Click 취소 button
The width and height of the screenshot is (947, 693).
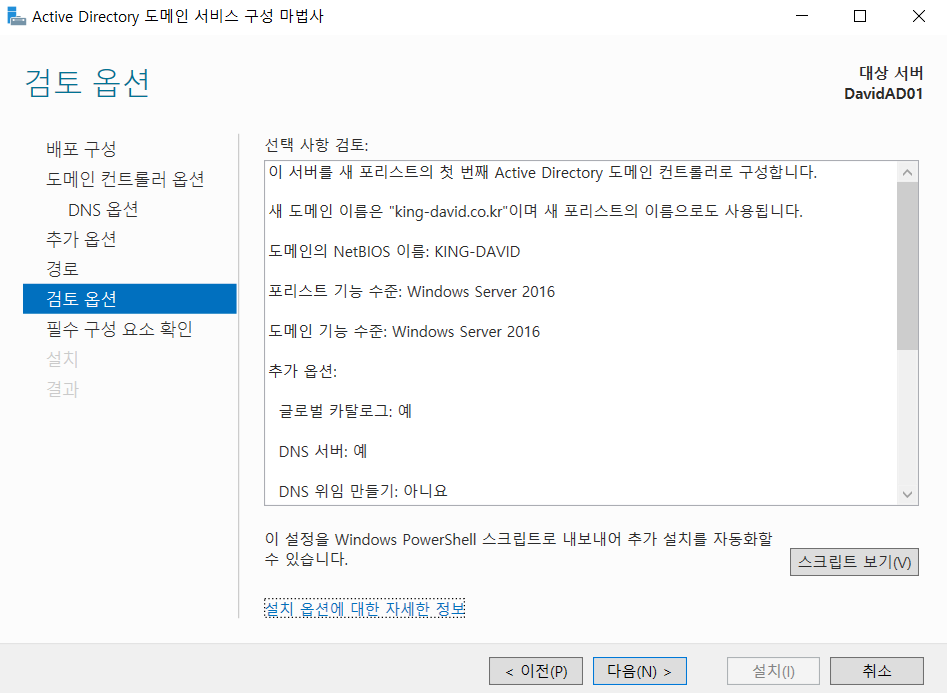877,671
